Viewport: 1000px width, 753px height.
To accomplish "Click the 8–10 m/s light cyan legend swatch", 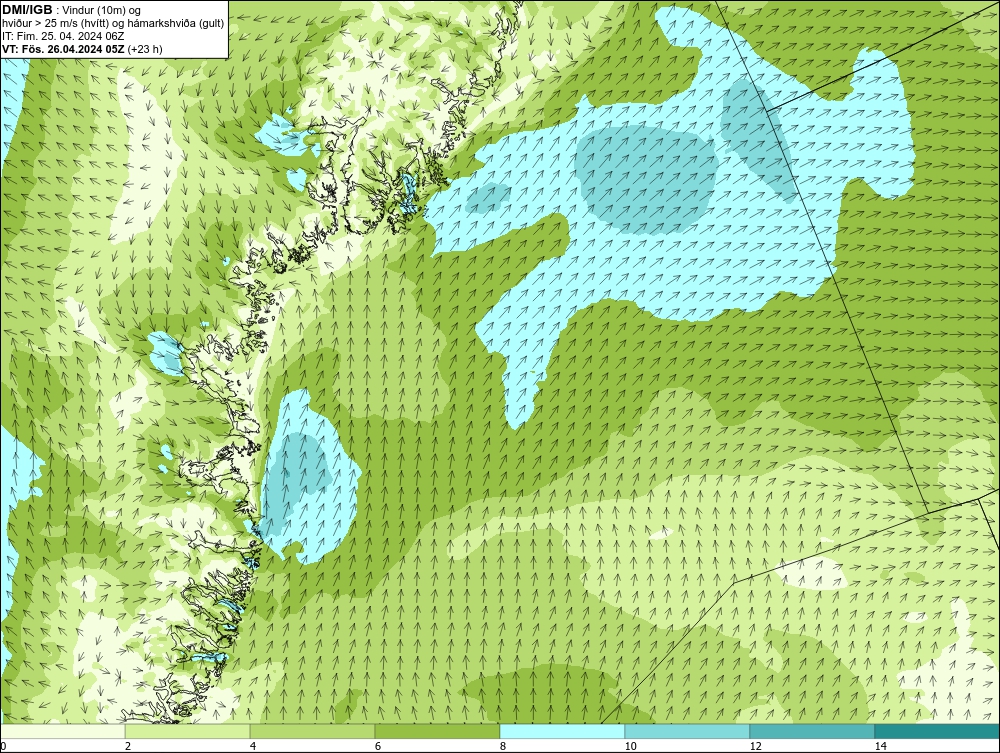I will tap(562, 731).
